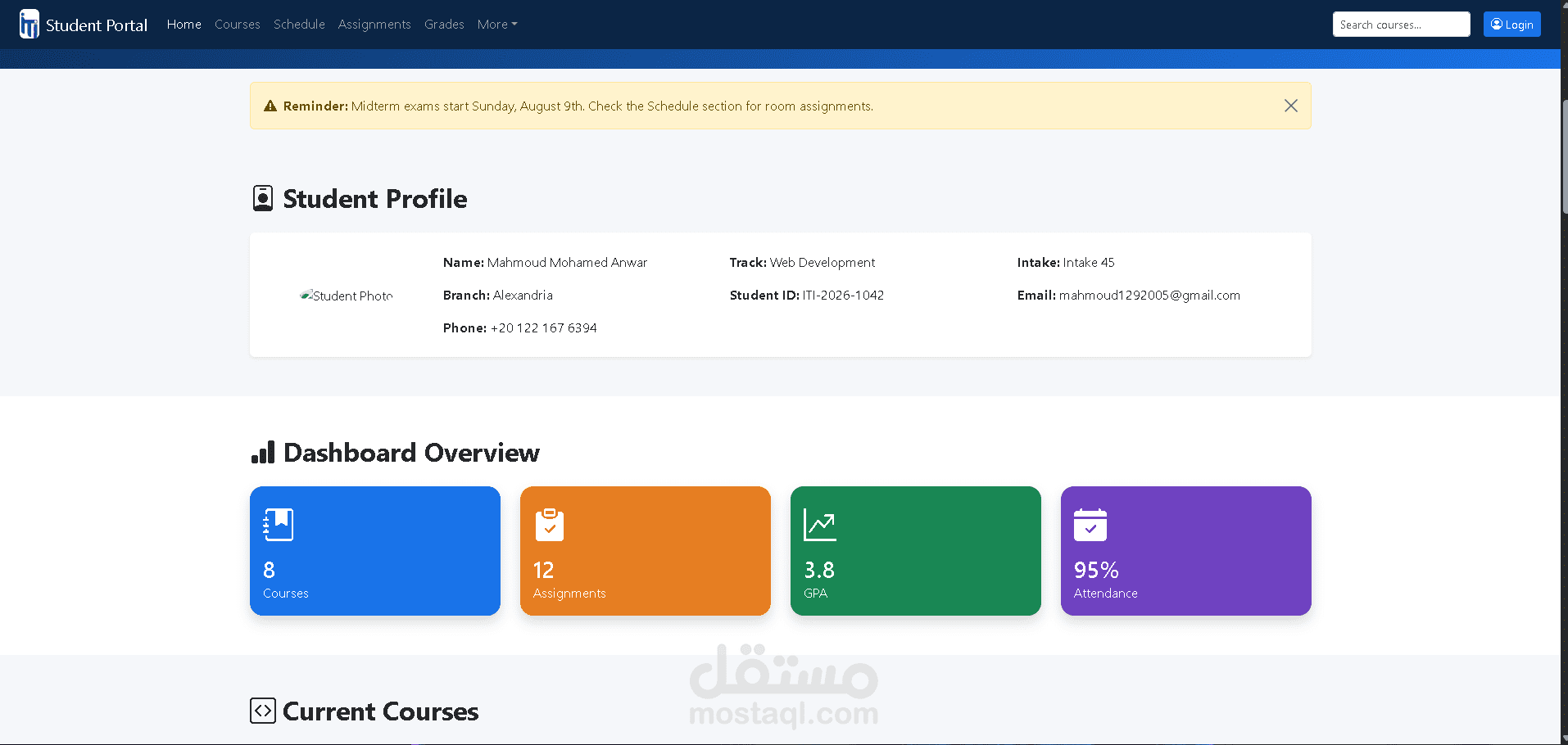This screenshot has width=1568, height=745.
Task: Click the journal bookmark icon on Courses card
Action: [278, 525]
